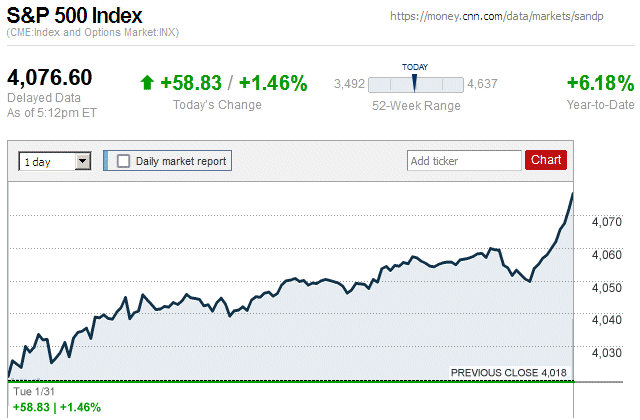Click the TODAY marker on the 52-week range
This screenshot has height=420, width=640.
pos(414,82)
